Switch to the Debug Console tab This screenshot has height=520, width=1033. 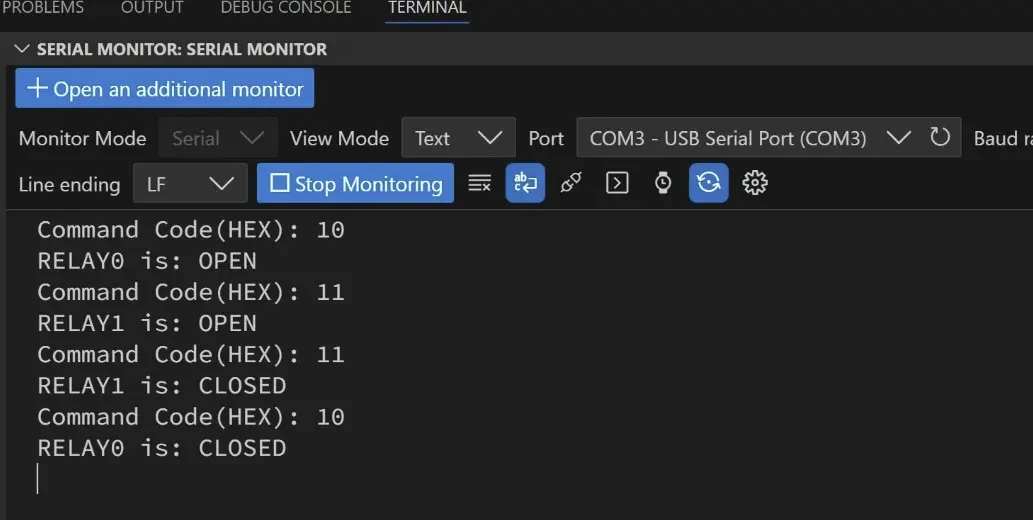285,8
